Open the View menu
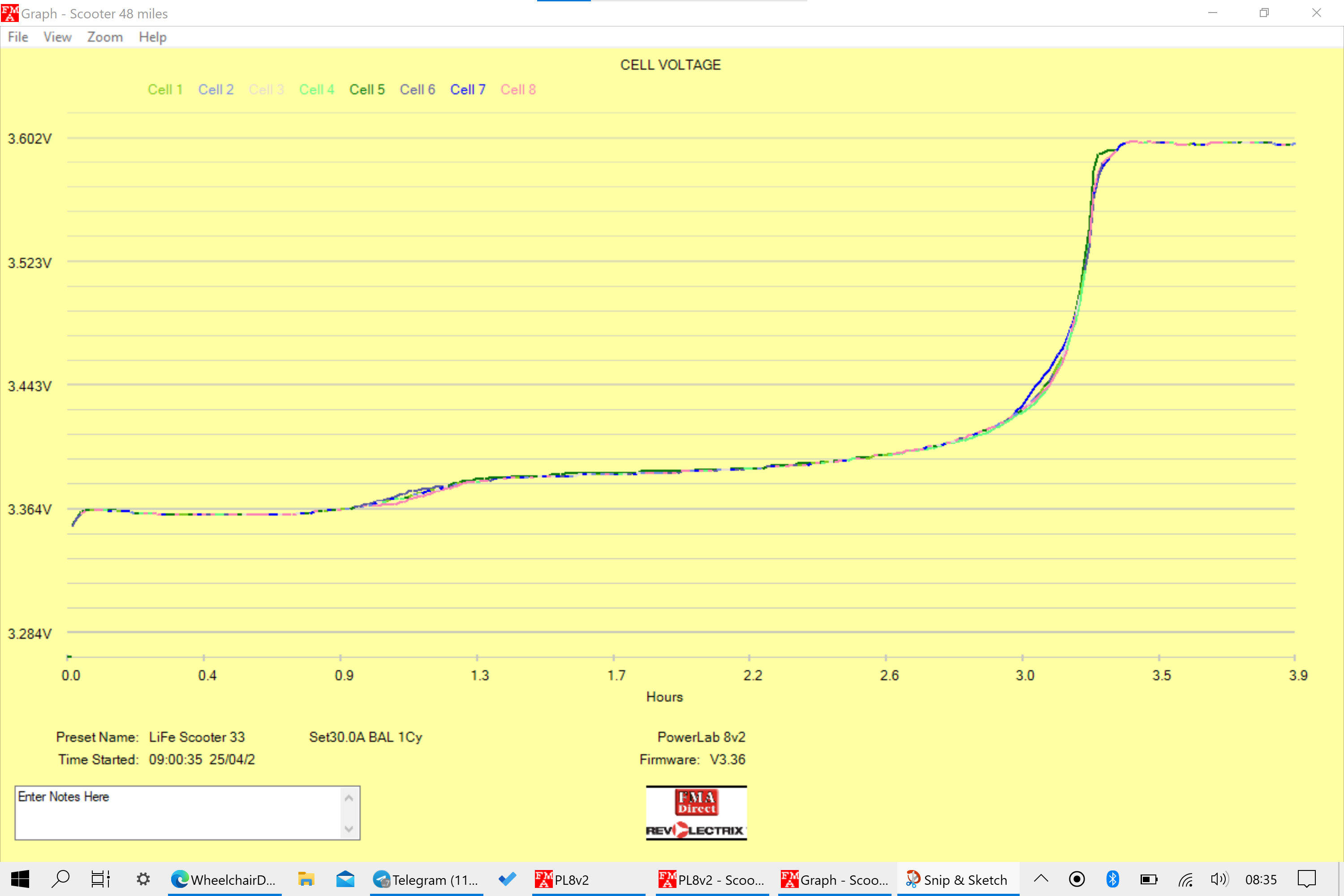The image size is (1344, 896). [57, 37]
